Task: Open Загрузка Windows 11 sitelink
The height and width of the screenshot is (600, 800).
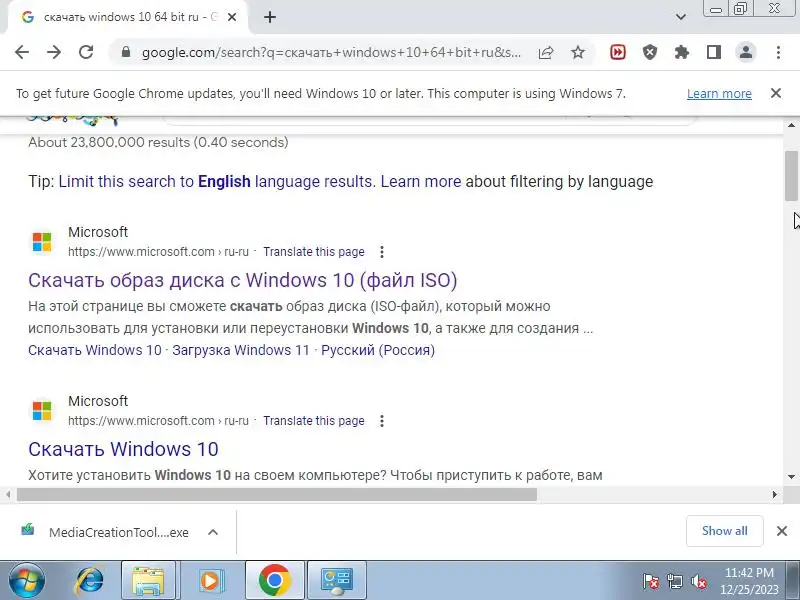Action: point(241,351)
